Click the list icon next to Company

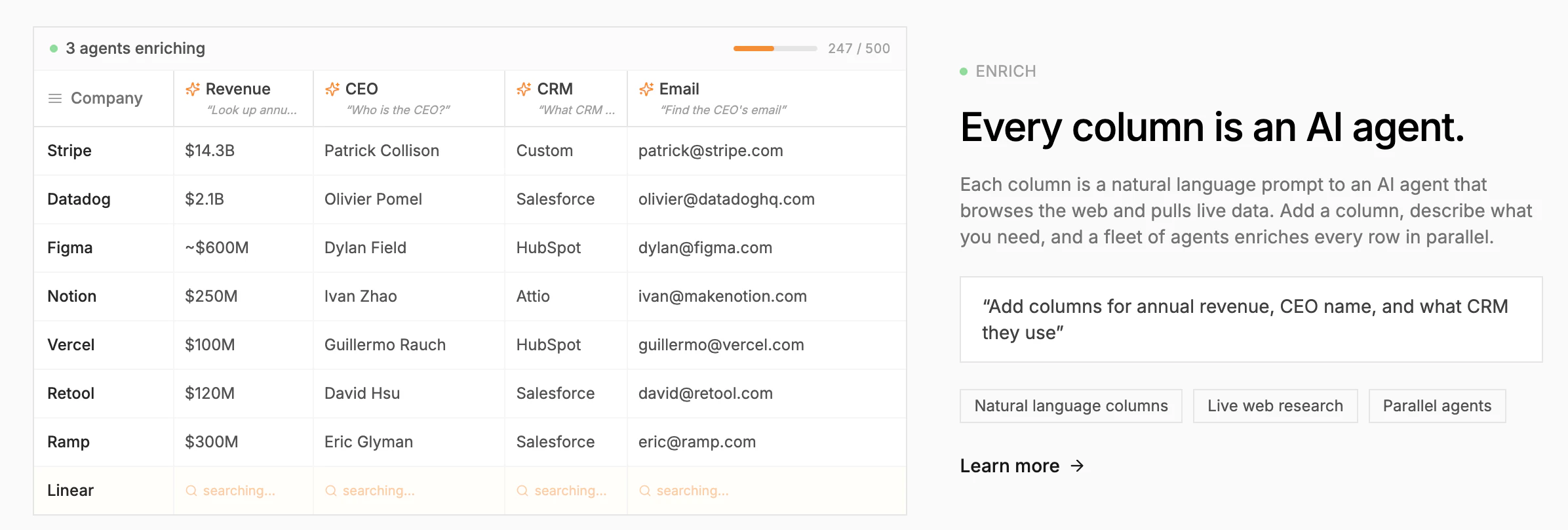click(55, 98)
